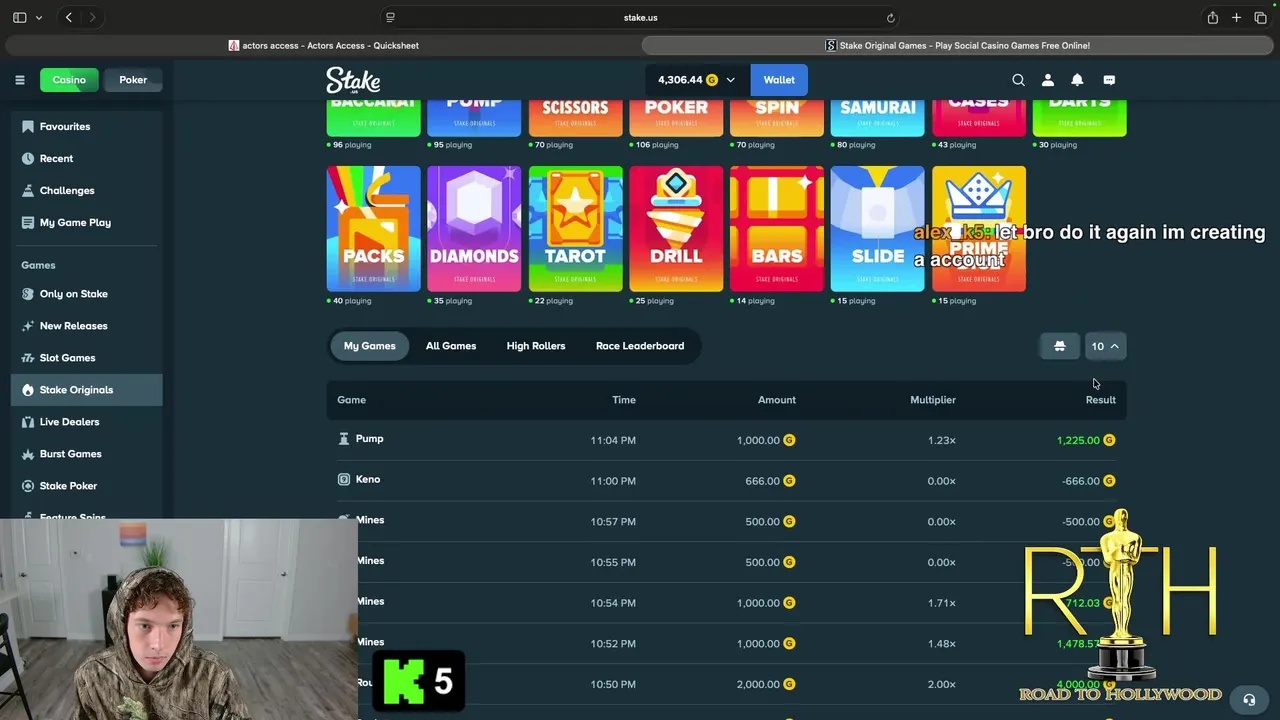Viewport: 1280px width, 720px height.
Task: Click the 11:04 PM time cell
Action: (613, 440)
